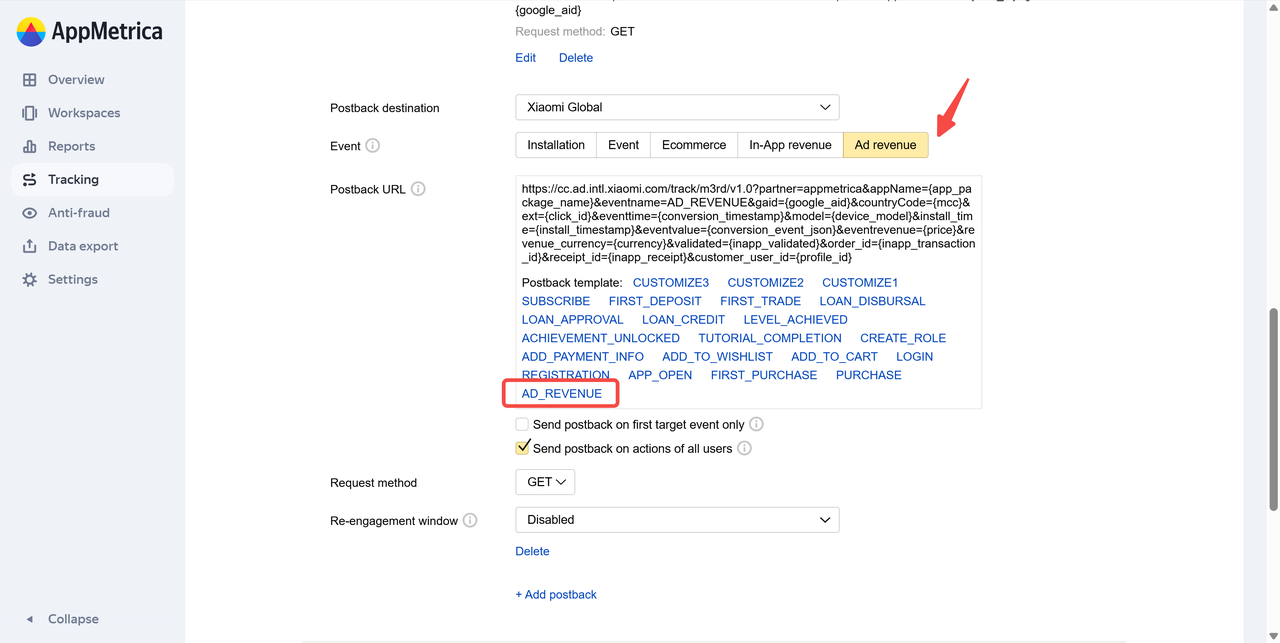This screenshot has height=643, width=1280.
Task: Uncheck Send postback on actions of all users
Action: [522, 448]
